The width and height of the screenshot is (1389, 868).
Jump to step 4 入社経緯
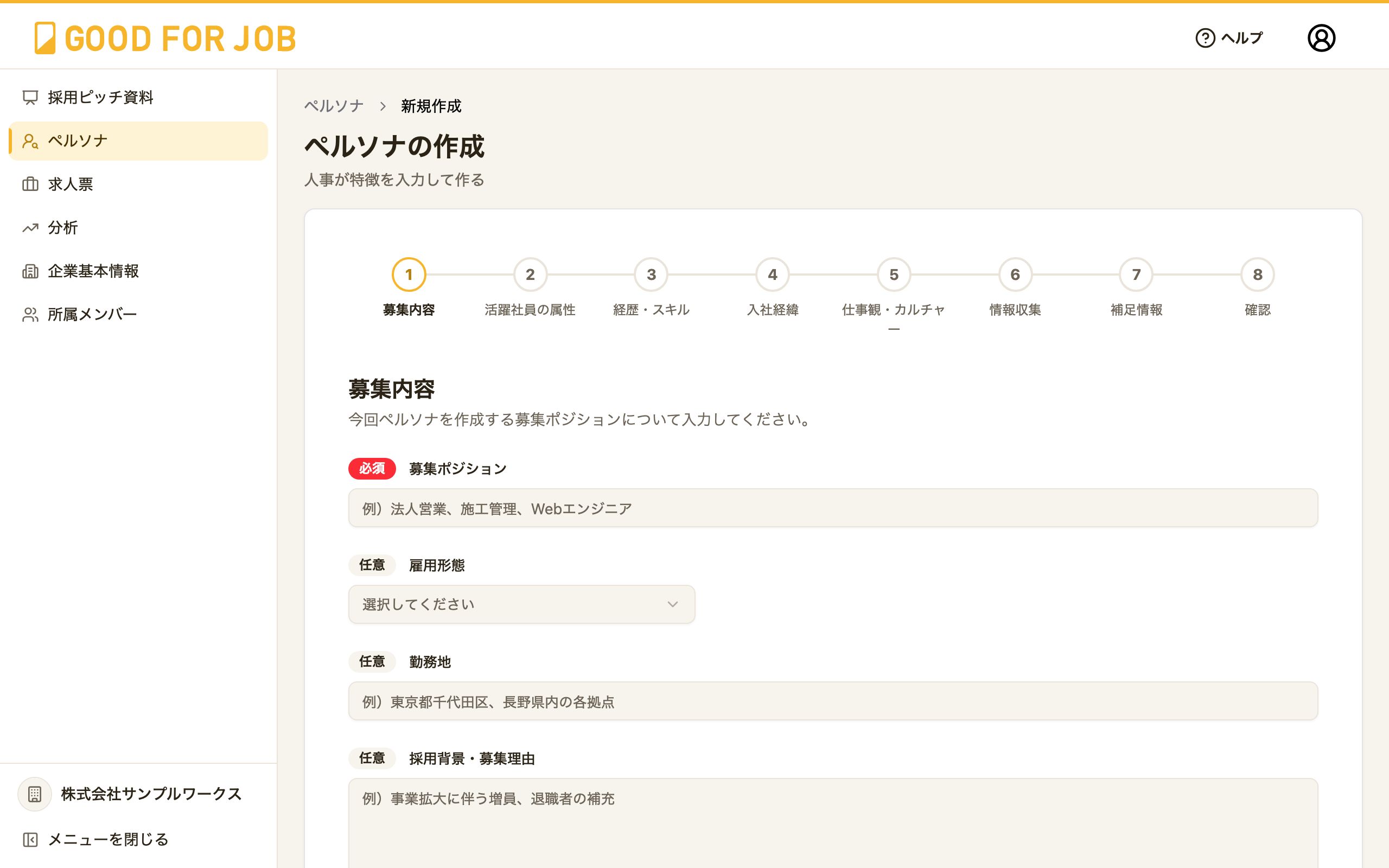tap(773, 275)
